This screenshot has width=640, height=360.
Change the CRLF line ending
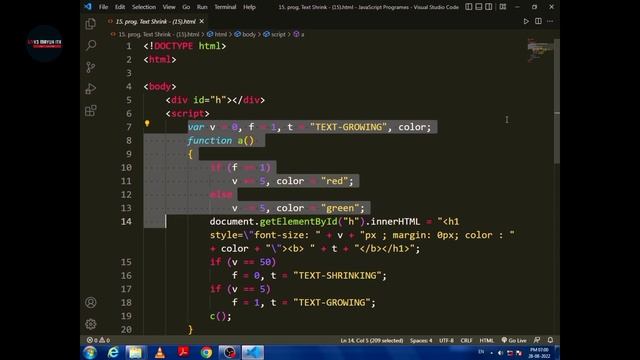(467, 340)
